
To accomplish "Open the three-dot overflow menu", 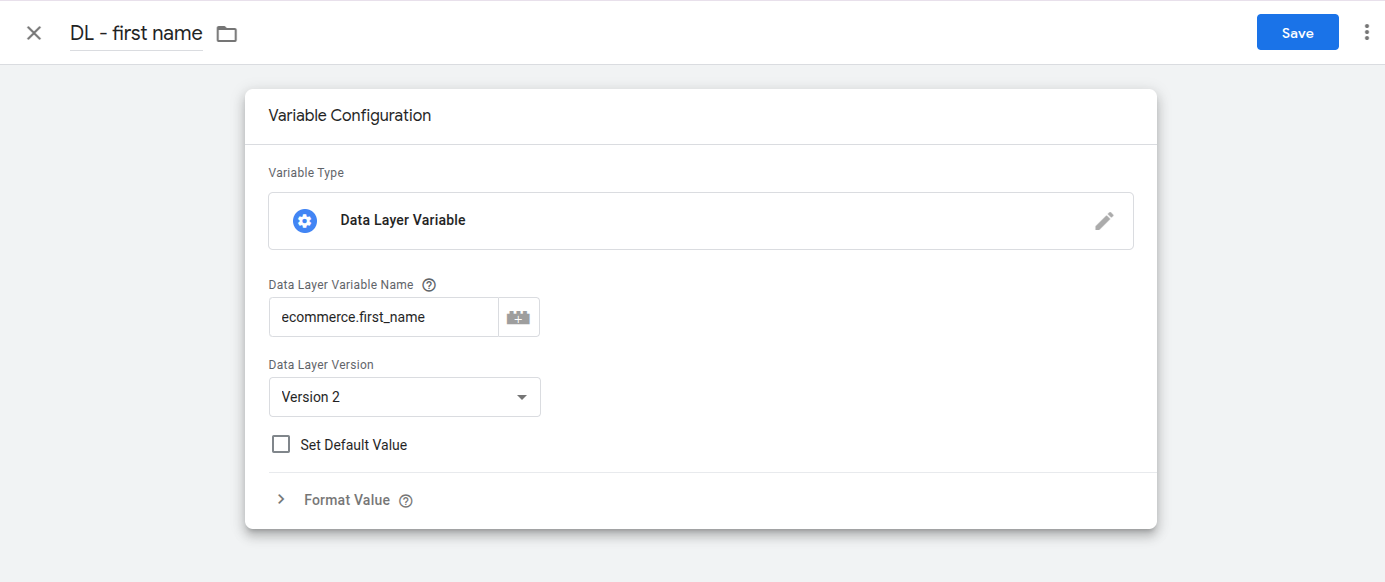I will (1366, 32).
